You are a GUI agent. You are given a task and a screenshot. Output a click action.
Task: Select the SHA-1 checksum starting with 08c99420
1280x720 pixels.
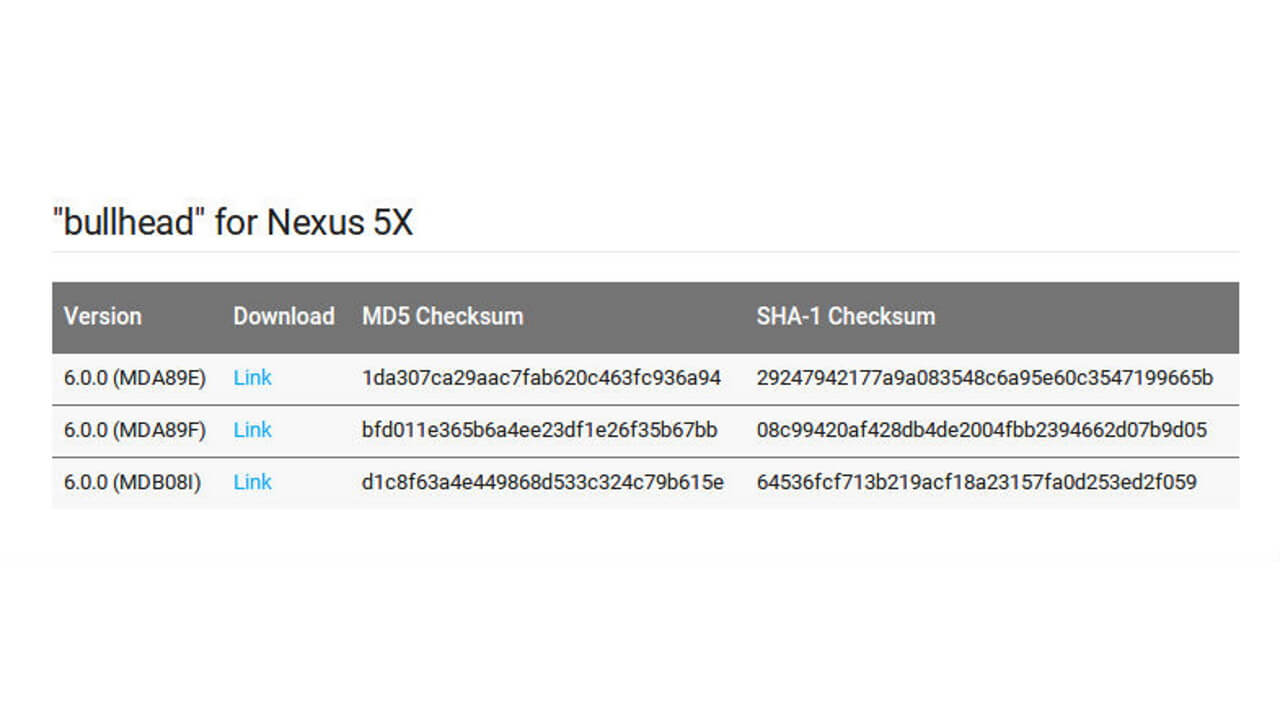pyautogui.click(x=981, y=430)
